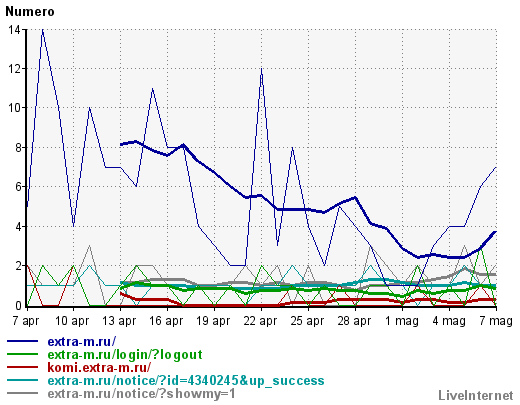Click the 'extra-m.ru/login/?logout' legend label
Screen dimensions: 520x405
click(125, 355)
